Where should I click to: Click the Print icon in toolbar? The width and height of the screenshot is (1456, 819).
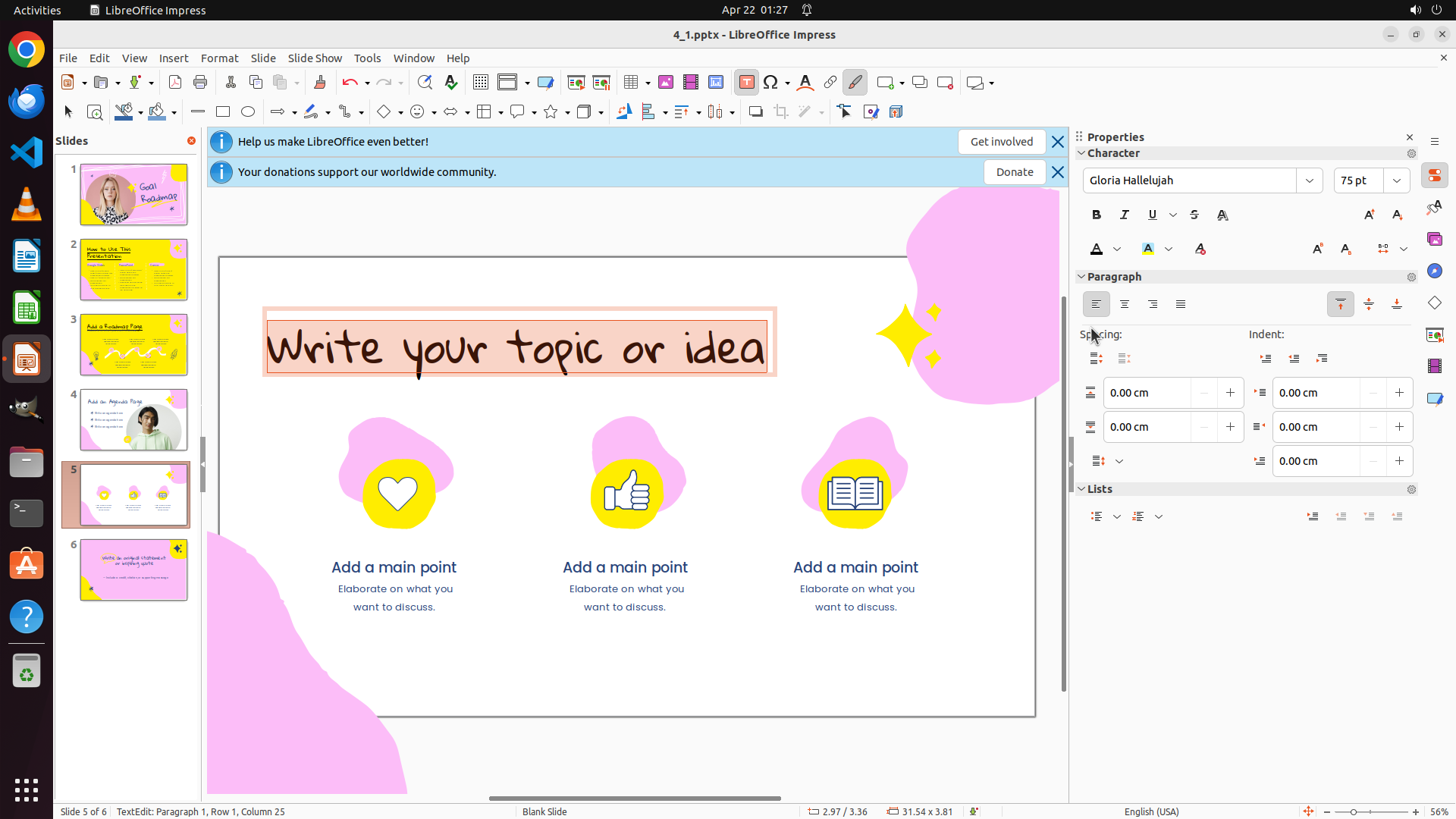[x=200, y=83]
